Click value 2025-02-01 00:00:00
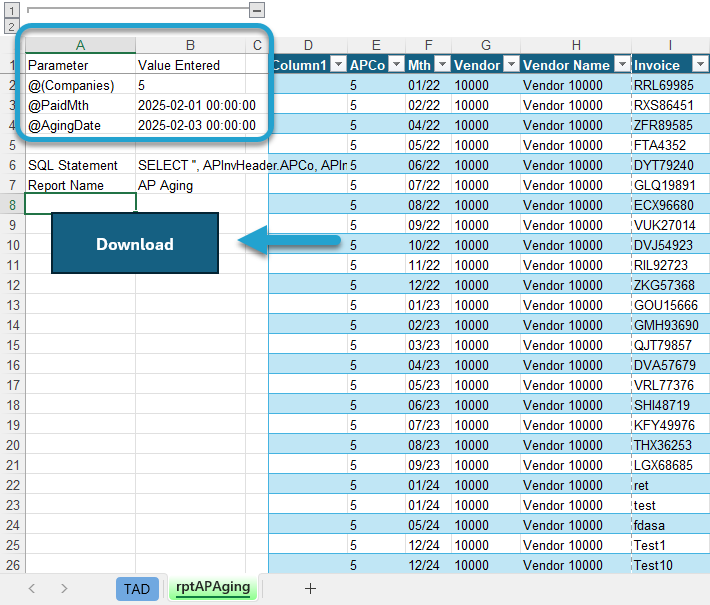The height and width of the screenshot is (605, 710). point(197,105)
